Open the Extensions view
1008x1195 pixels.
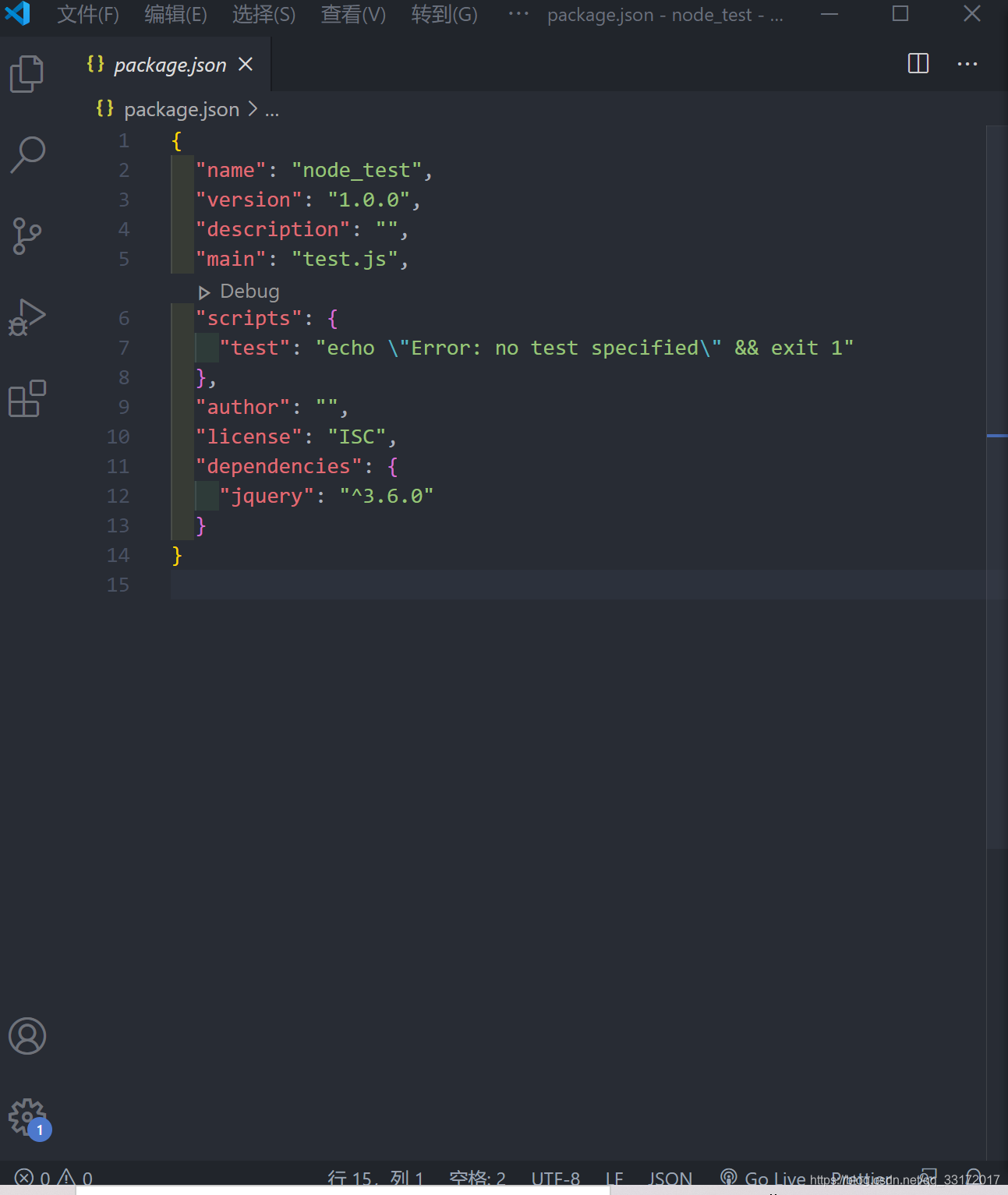click(x=27, y=398)
